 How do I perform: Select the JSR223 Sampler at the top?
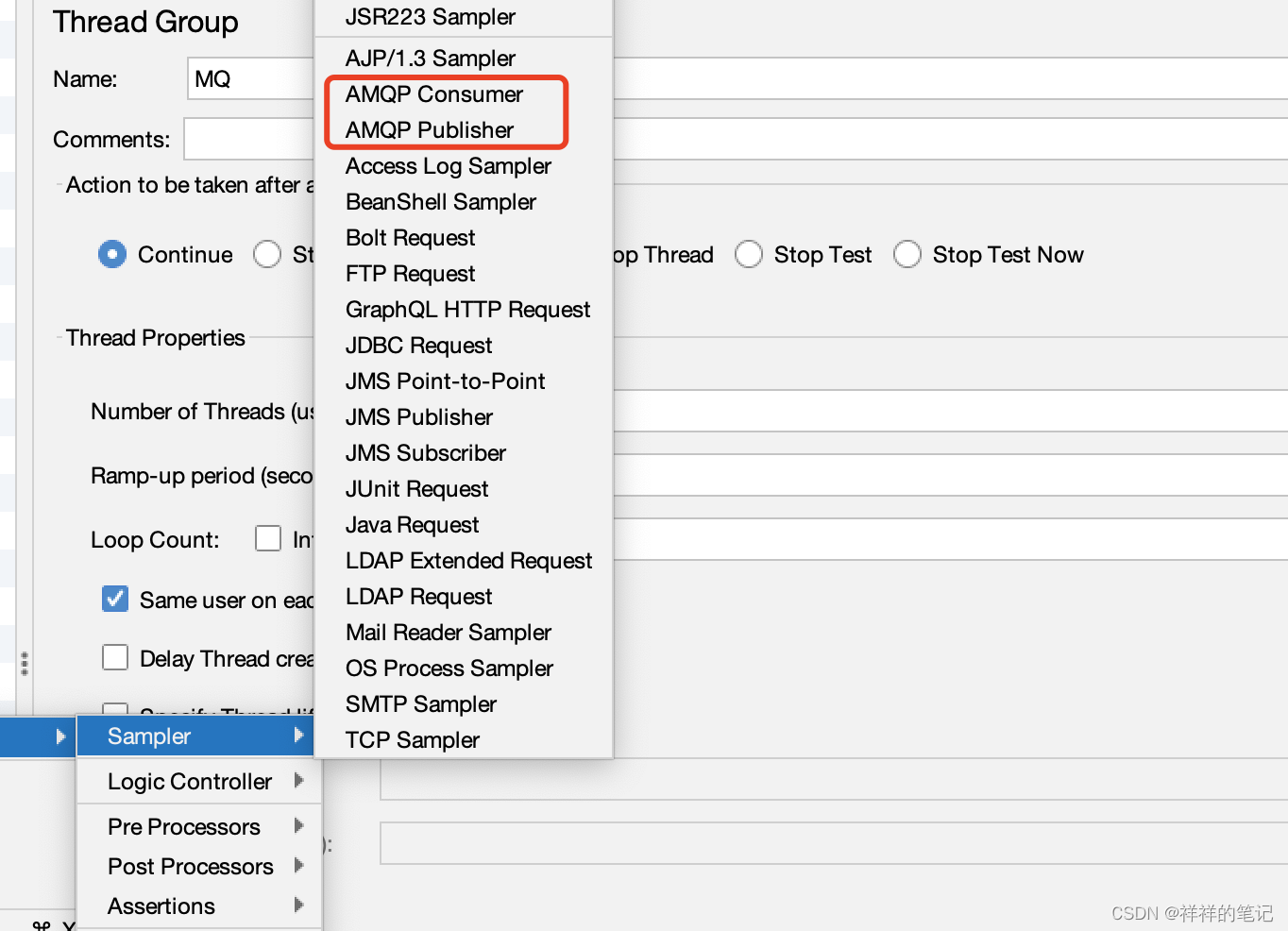click(x=430, y=16)
